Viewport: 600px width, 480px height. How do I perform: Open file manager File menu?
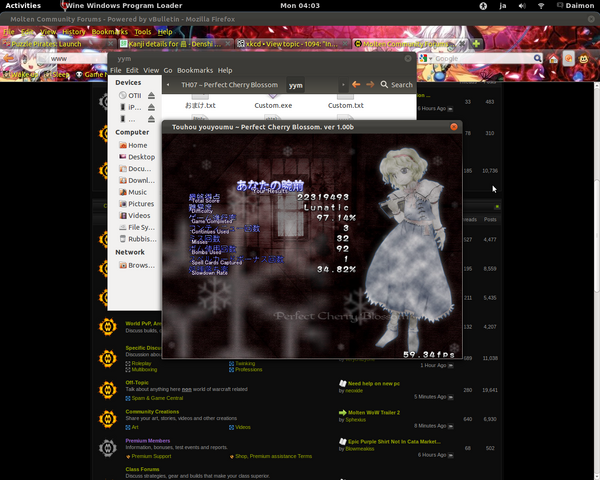116,70
